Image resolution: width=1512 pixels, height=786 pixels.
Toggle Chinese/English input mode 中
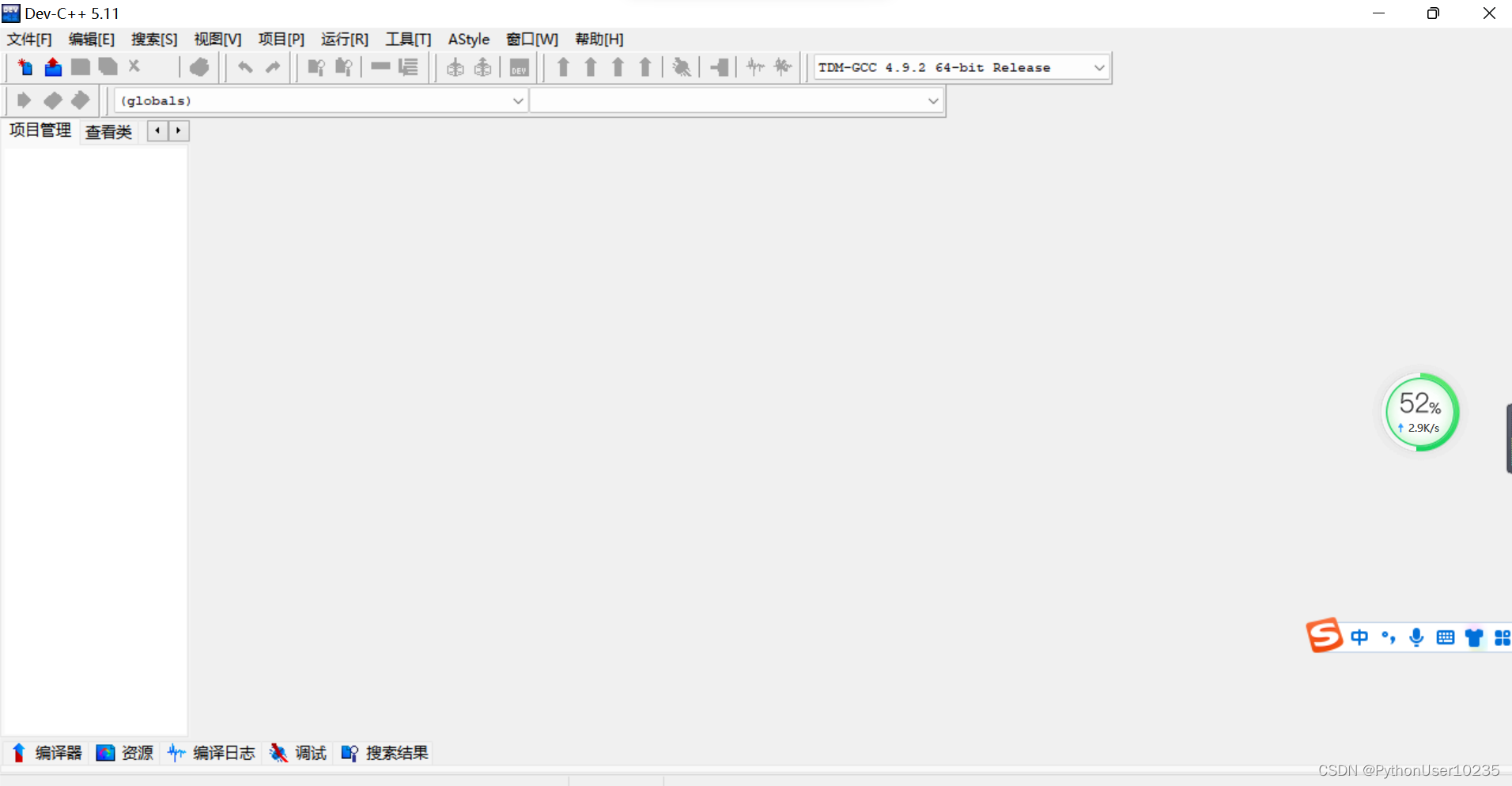(x=1359, y=637)
